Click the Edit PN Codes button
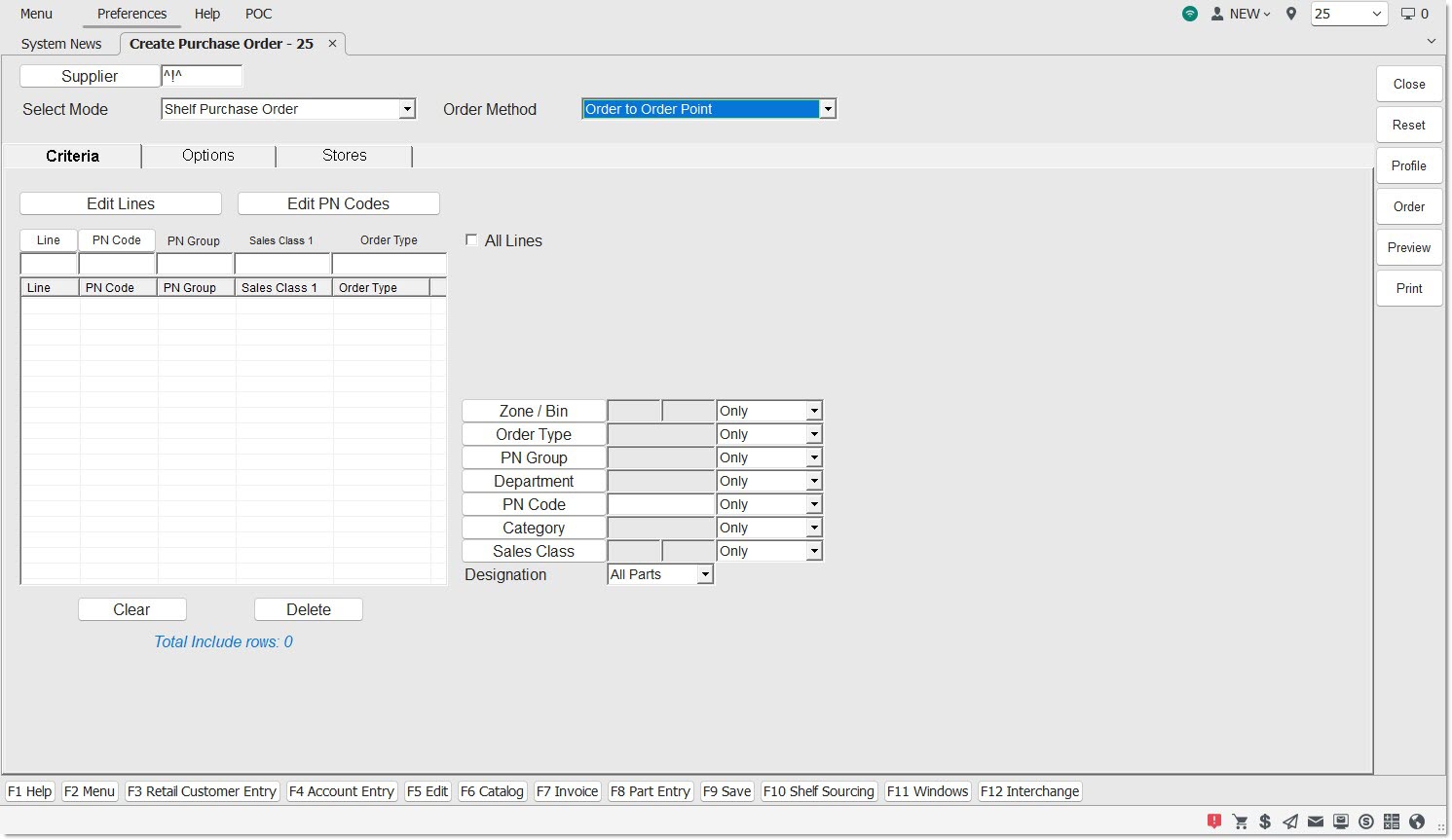 pyautogui.click(x=338, y=203)
